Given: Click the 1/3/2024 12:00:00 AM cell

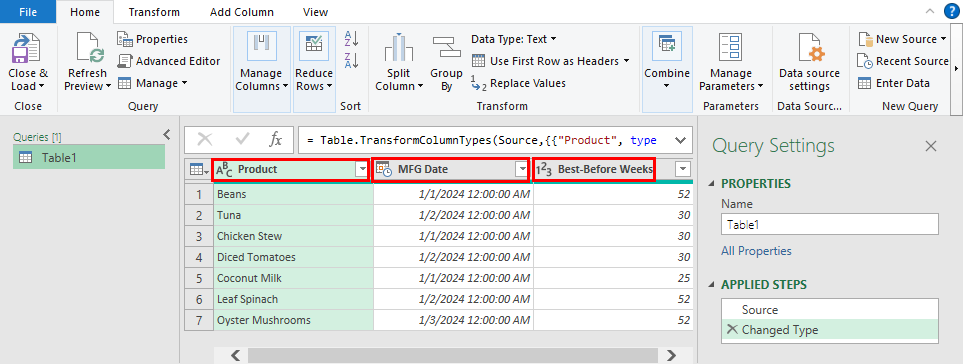Looking at the screenshot, I should pyautogui.click(x=453, y=320).
